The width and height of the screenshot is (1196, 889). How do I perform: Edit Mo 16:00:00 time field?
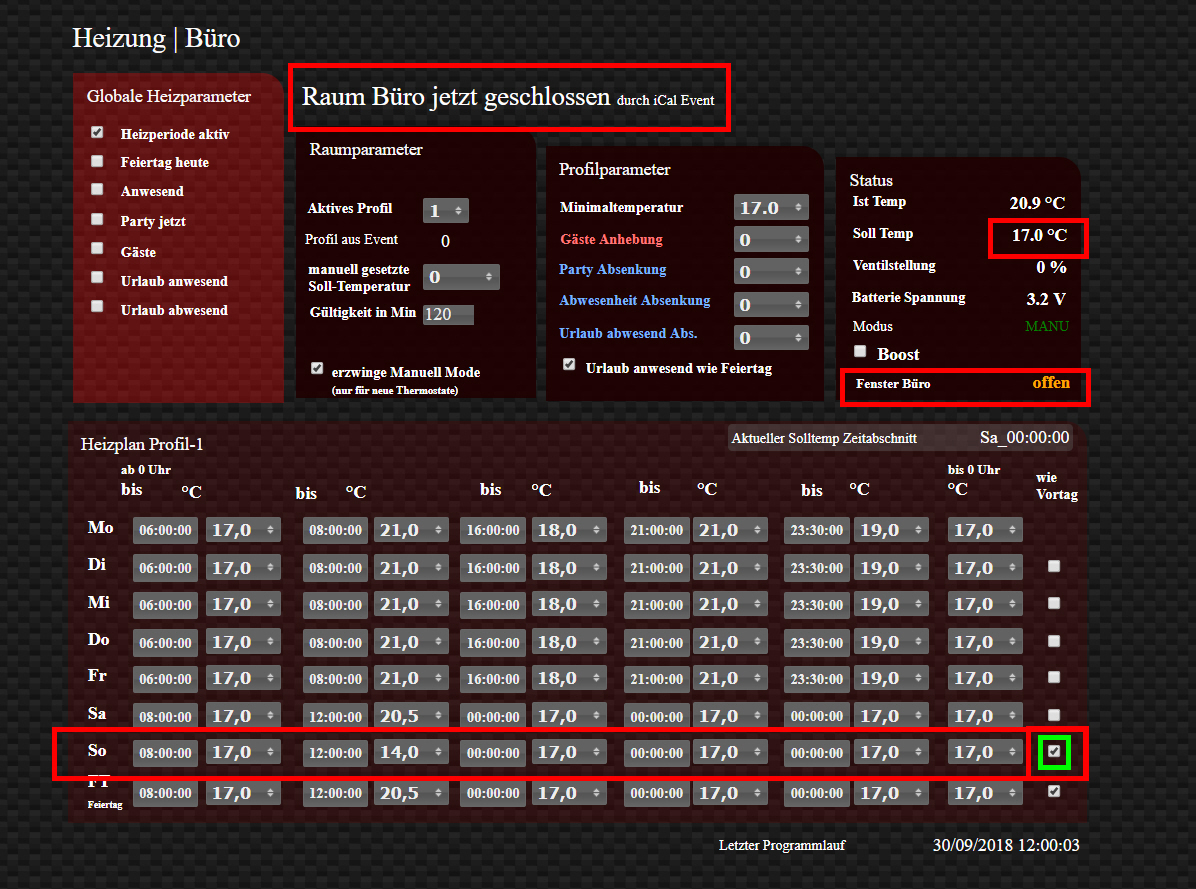click(493, 530)
